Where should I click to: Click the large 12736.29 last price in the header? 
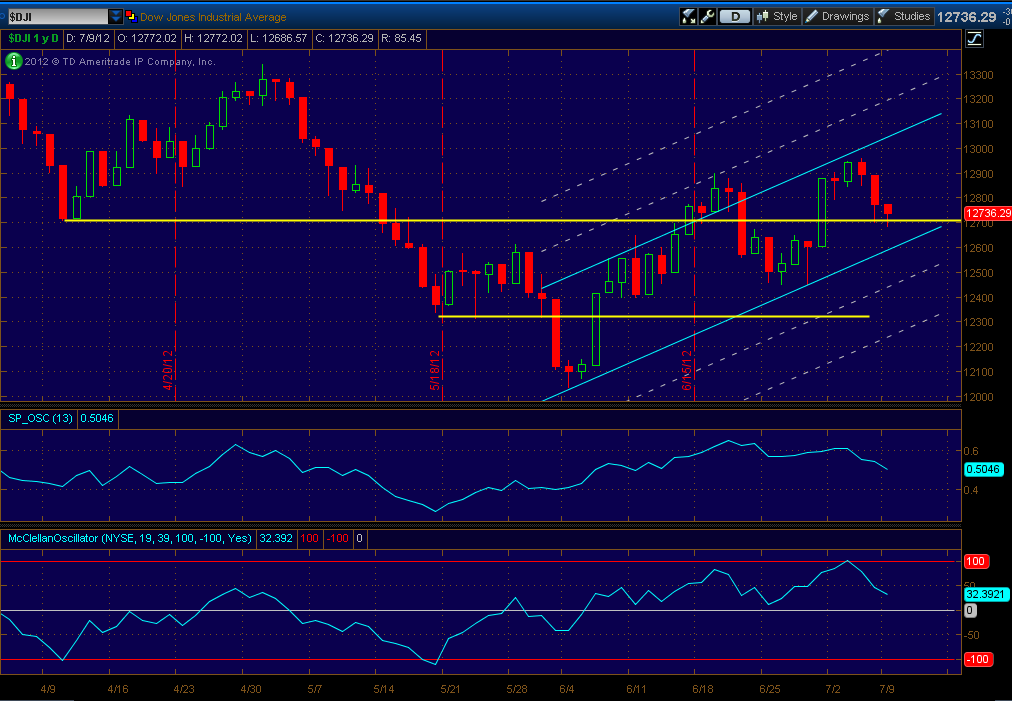coord(967,17)
